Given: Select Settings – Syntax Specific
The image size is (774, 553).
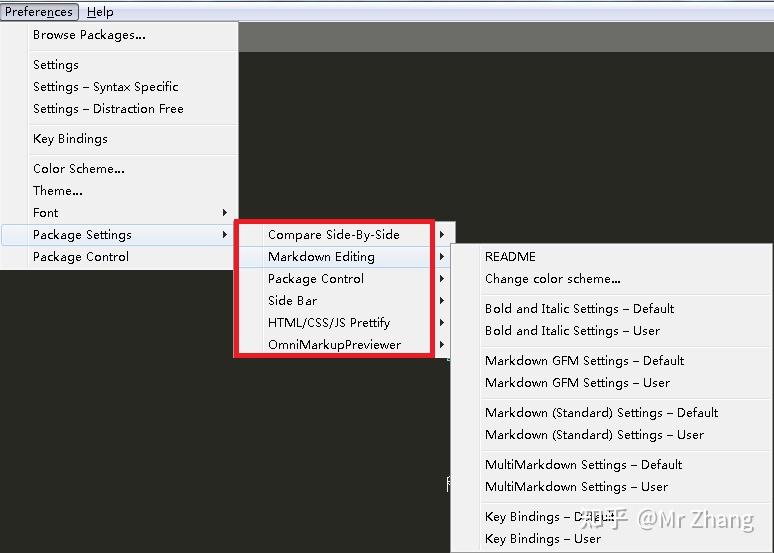Looking at the screenshot, I should coord(120,87).
